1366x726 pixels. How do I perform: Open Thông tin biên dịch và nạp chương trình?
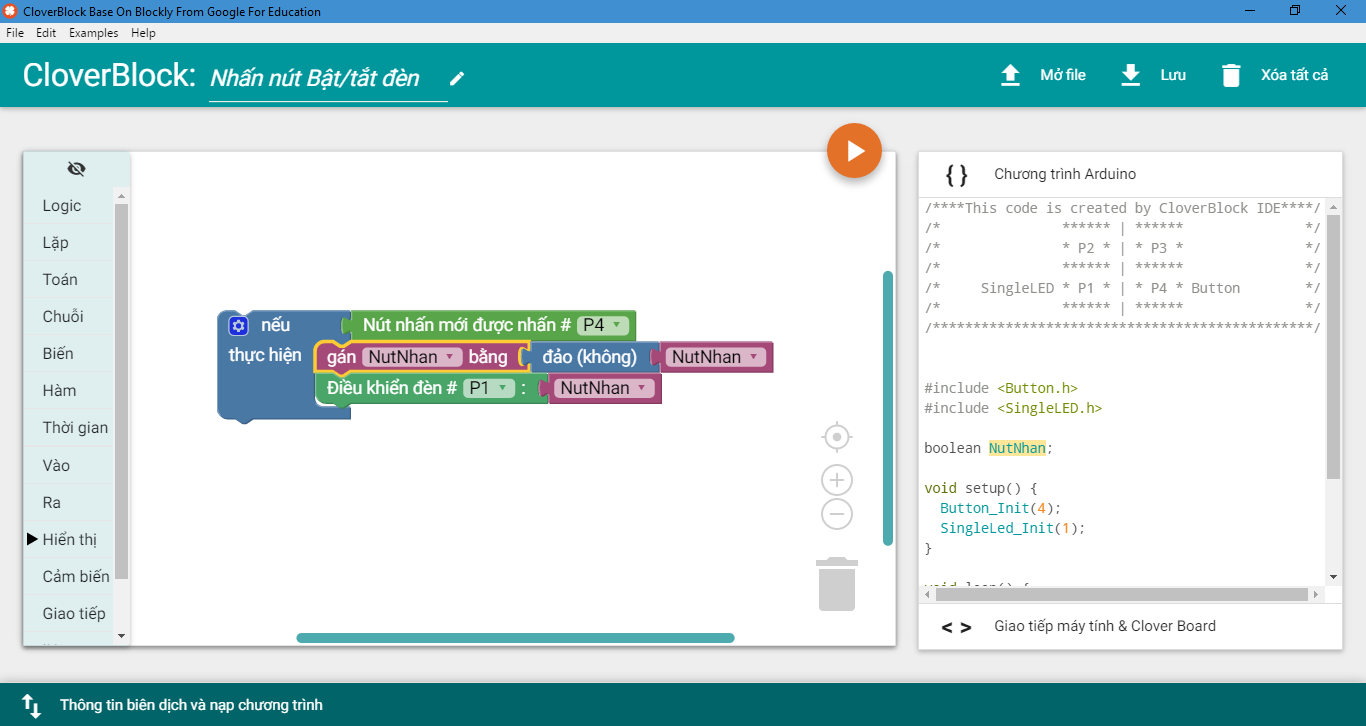683,705
